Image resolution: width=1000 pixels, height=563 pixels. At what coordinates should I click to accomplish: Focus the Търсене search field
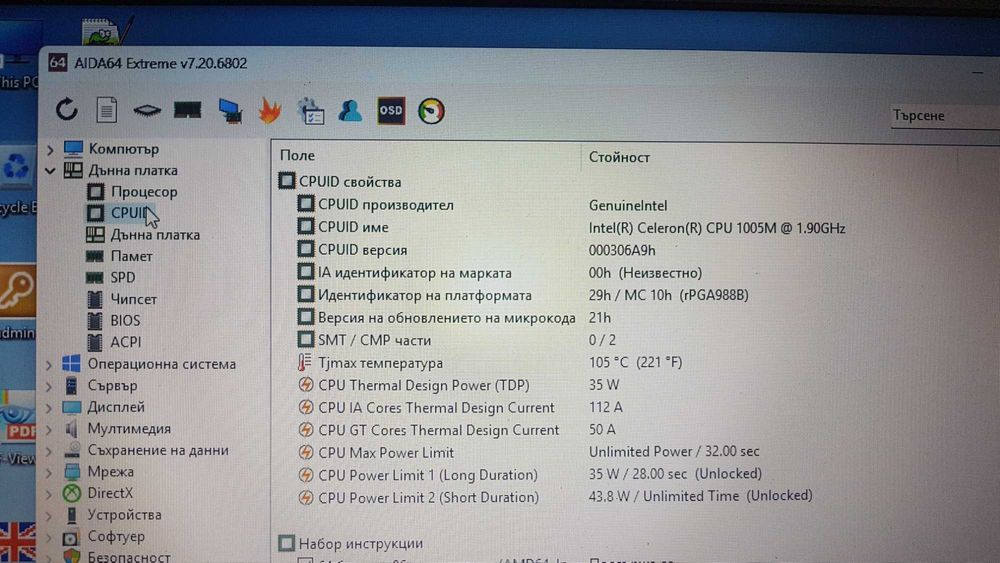click(946, 116)
